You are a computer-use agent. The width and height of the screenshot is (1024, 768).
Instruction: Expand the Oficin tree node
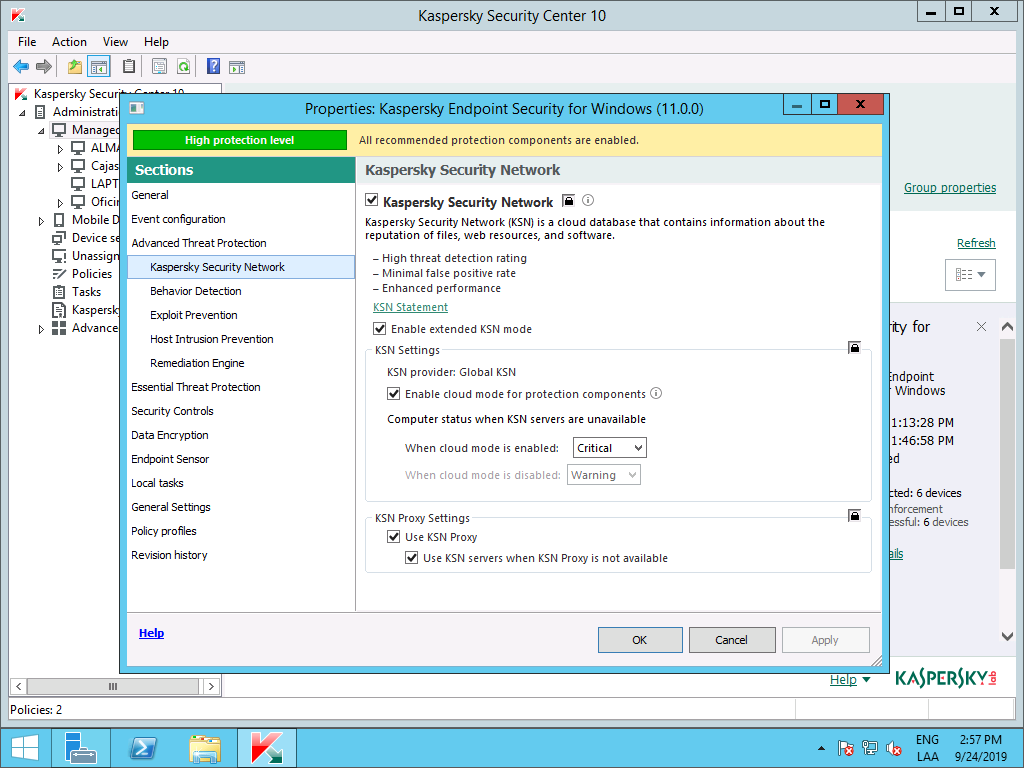point(60,203)
